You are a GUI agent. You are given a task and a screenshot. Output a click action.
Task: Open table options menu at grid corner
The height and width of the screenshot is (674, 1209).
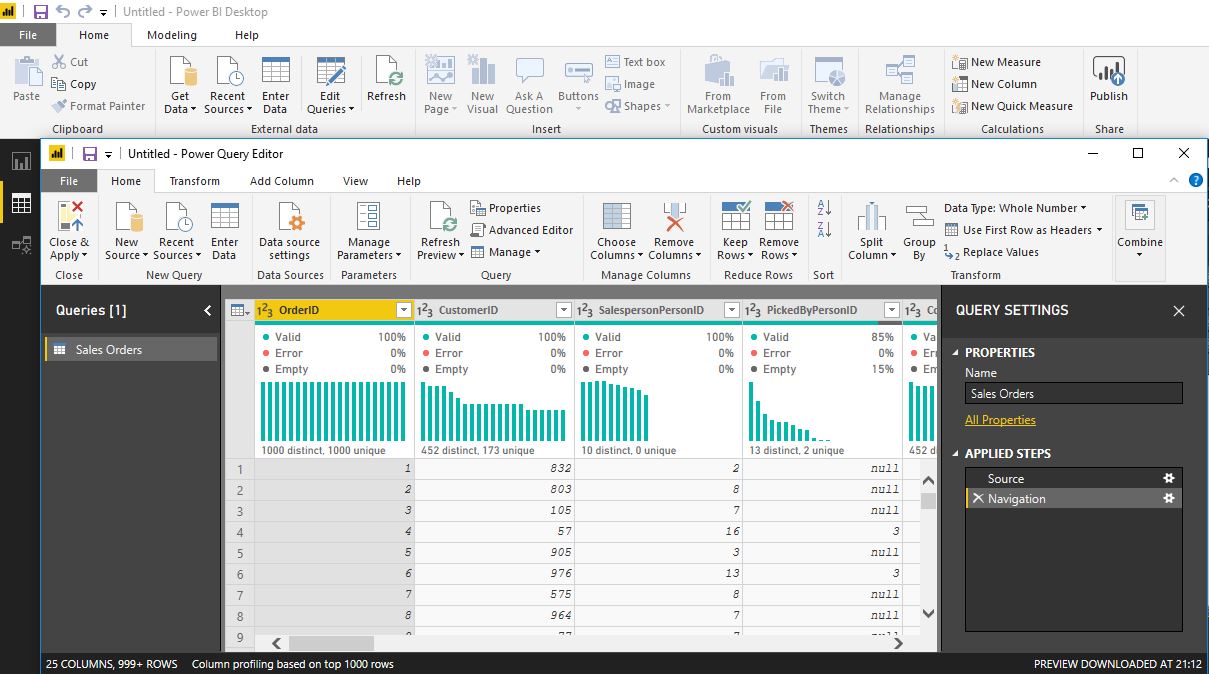tap(240, 311)
